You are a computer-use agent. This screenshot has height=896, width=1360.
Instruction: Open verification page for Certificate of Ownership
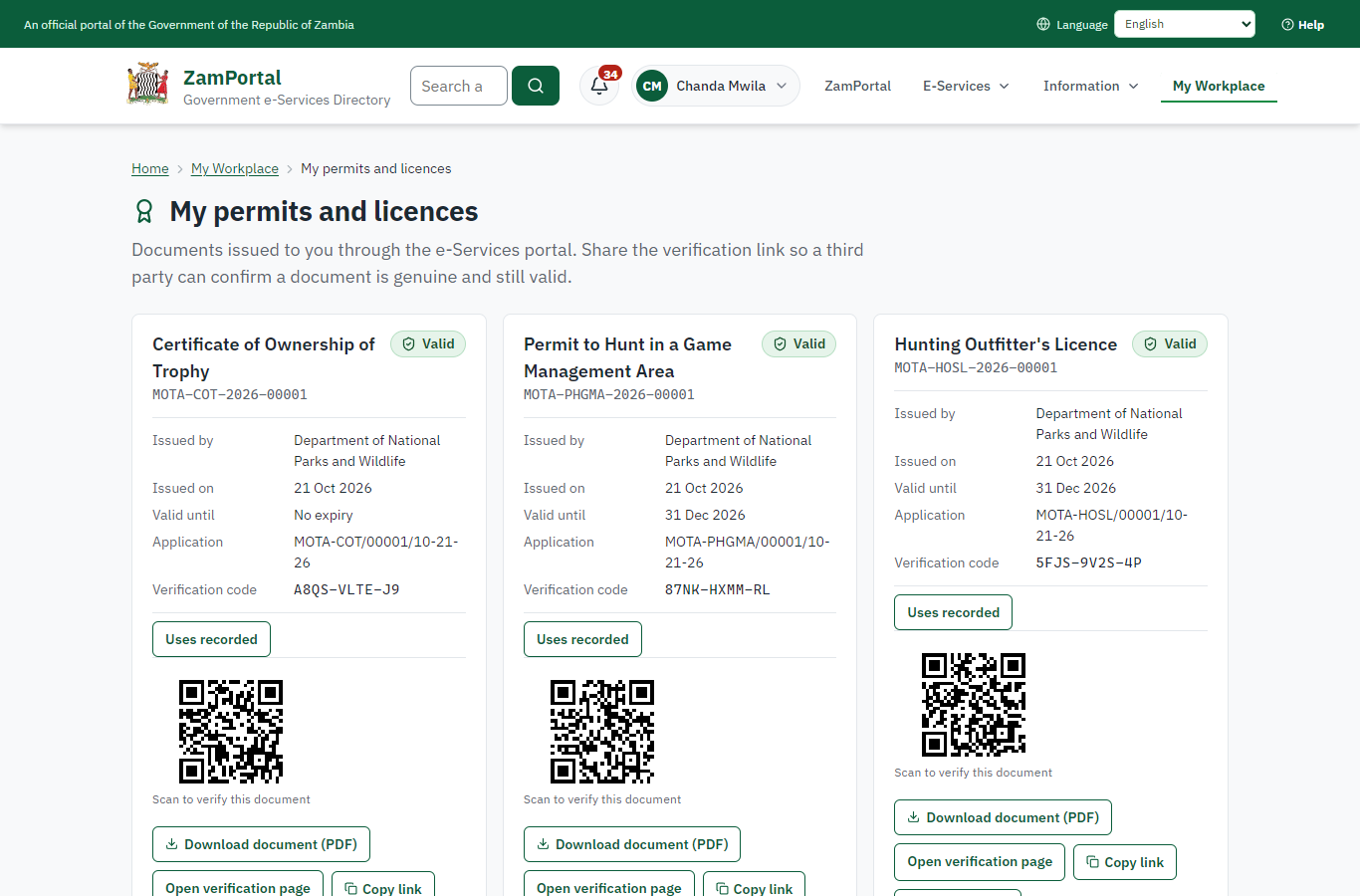click(238, 884)
